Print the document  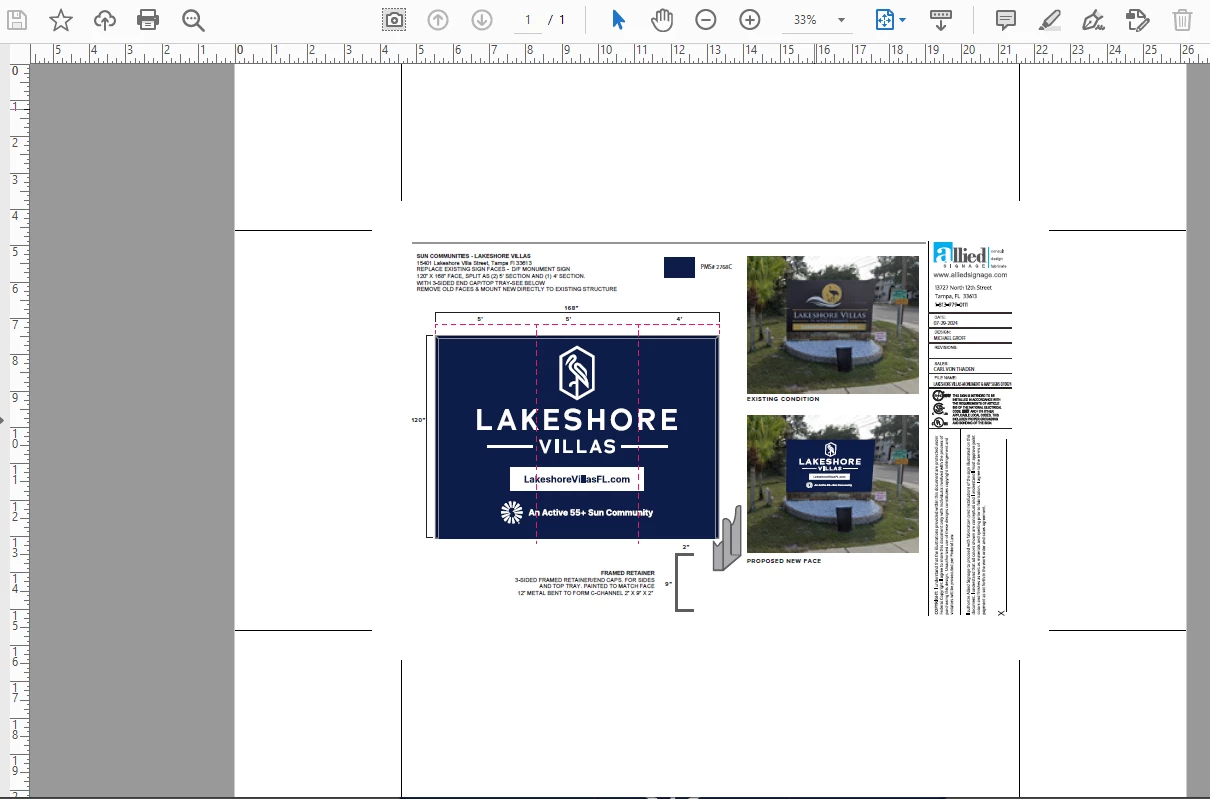[x=148, y=20]
